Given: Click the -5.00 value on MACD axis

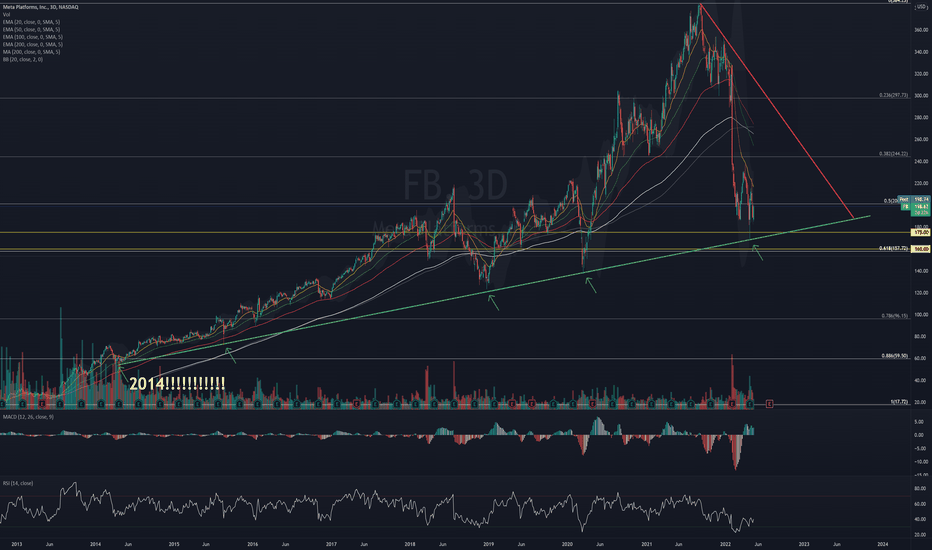Looking at the screenshot, I should [x=919, y=449].
